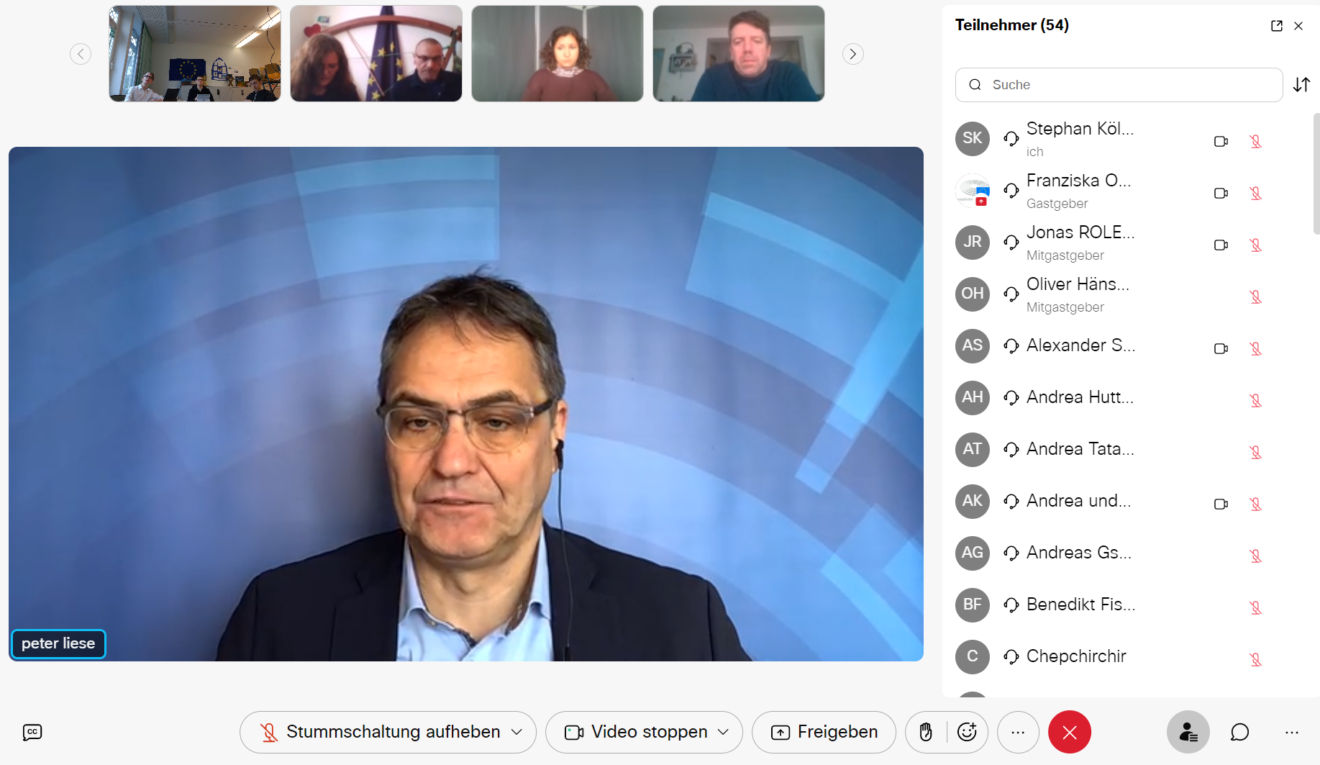Image resolution: width=1320 pixels, height=765 pixels.
Task: Sort participants list icon
Action: pos(1301,85)
